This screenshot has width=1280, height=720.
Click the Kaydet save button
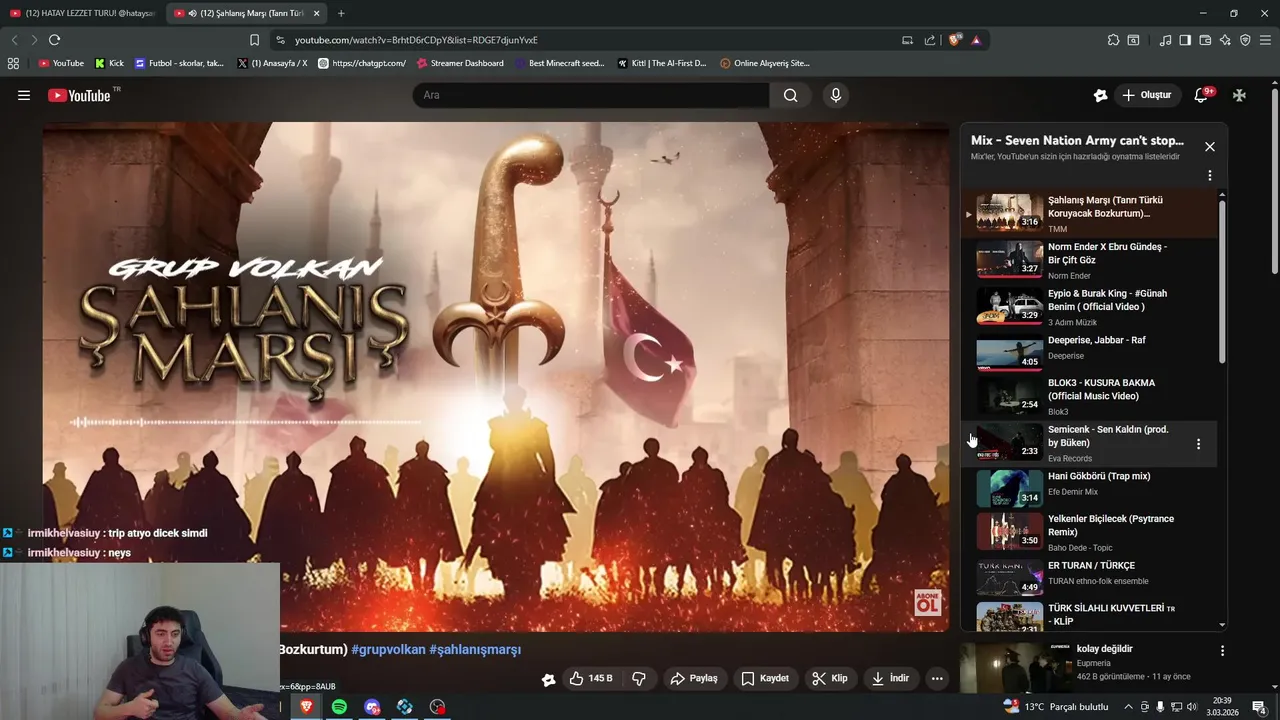765,678
